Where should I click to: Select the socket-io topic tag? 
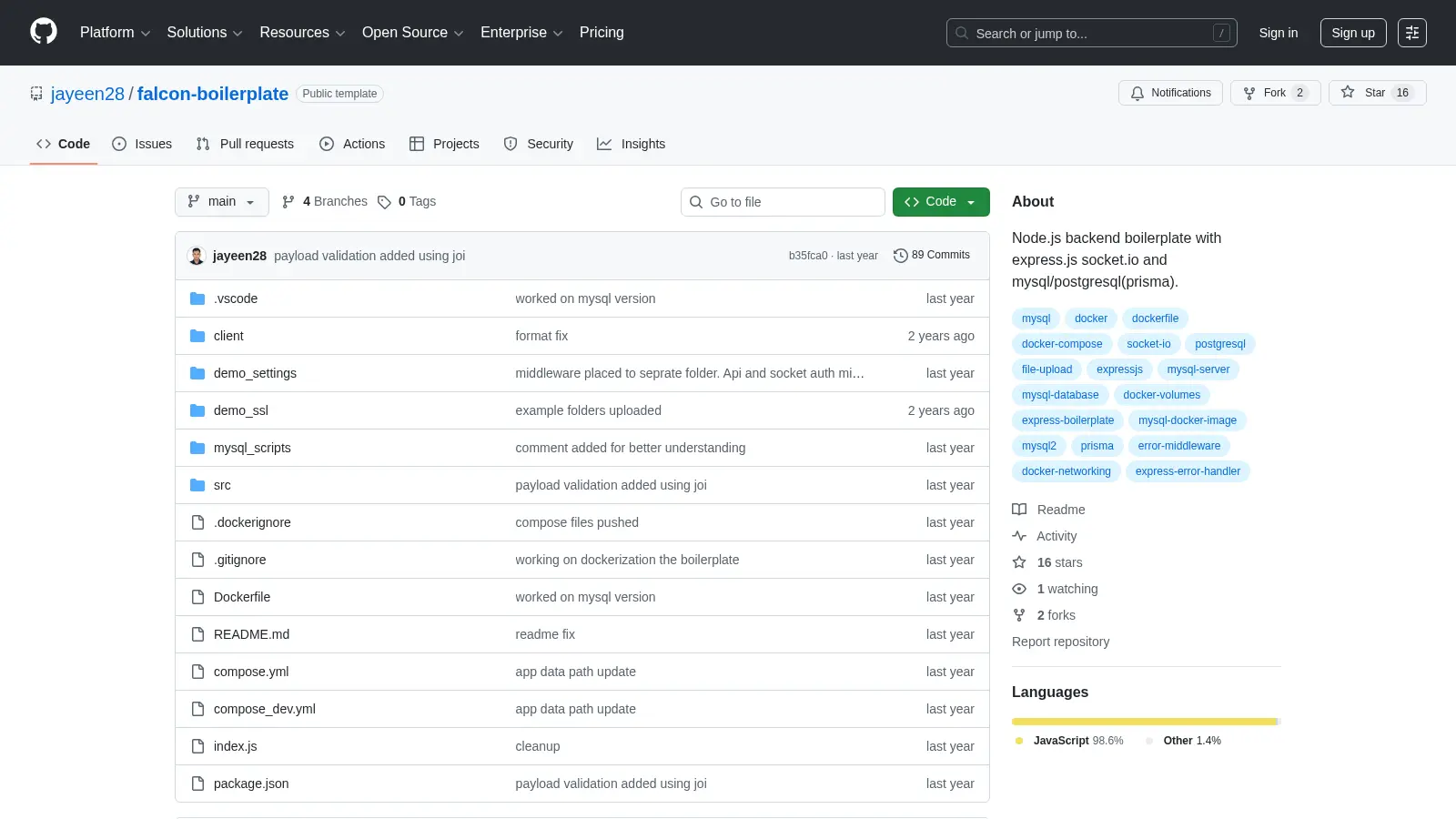(x=1148, y=344)
